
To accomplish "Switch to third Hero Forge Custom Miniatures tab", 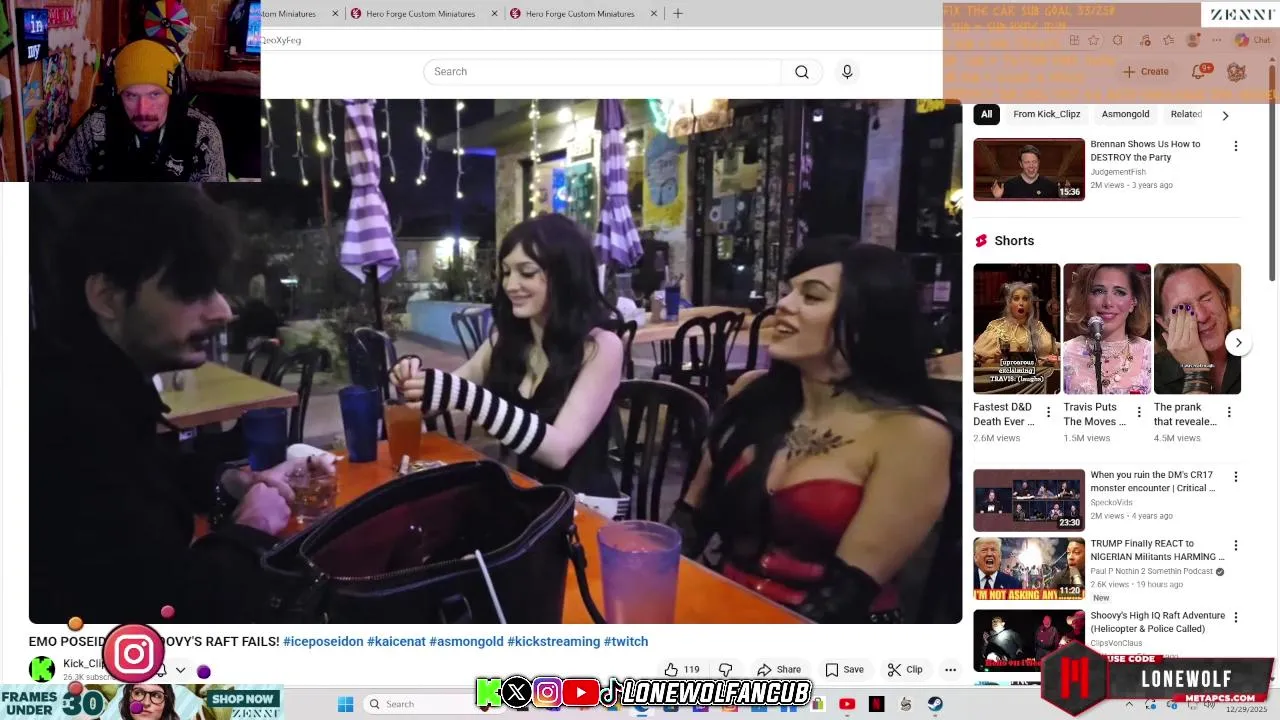I will coord(580,14).
